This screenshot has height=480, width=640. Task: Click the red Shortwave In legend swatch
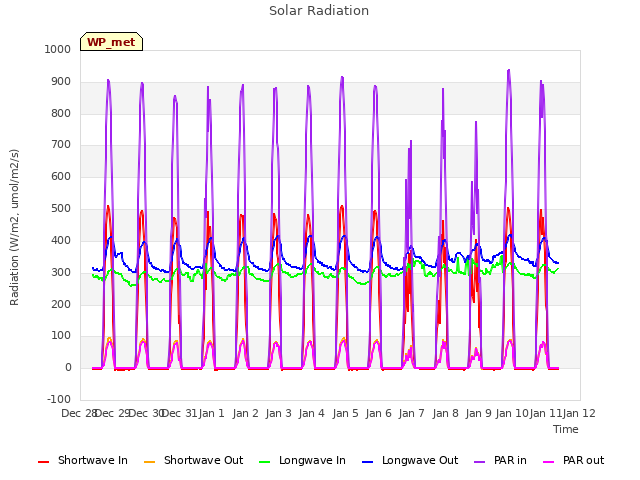pyautogui.click(x=44, y=462)
